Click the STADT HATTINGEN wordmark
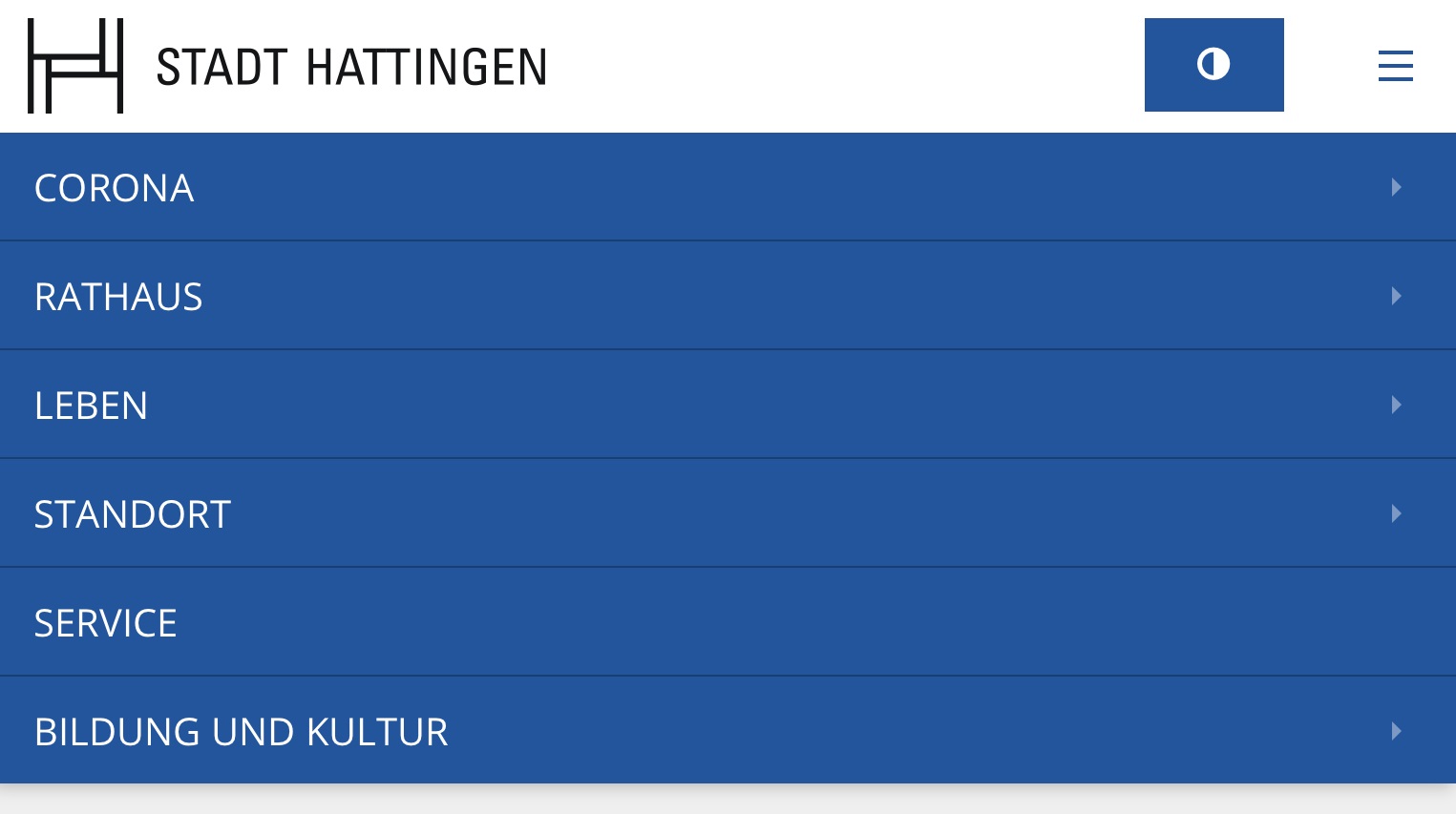The width and height of the screenshot is (1456, 814). pos(351,68)
